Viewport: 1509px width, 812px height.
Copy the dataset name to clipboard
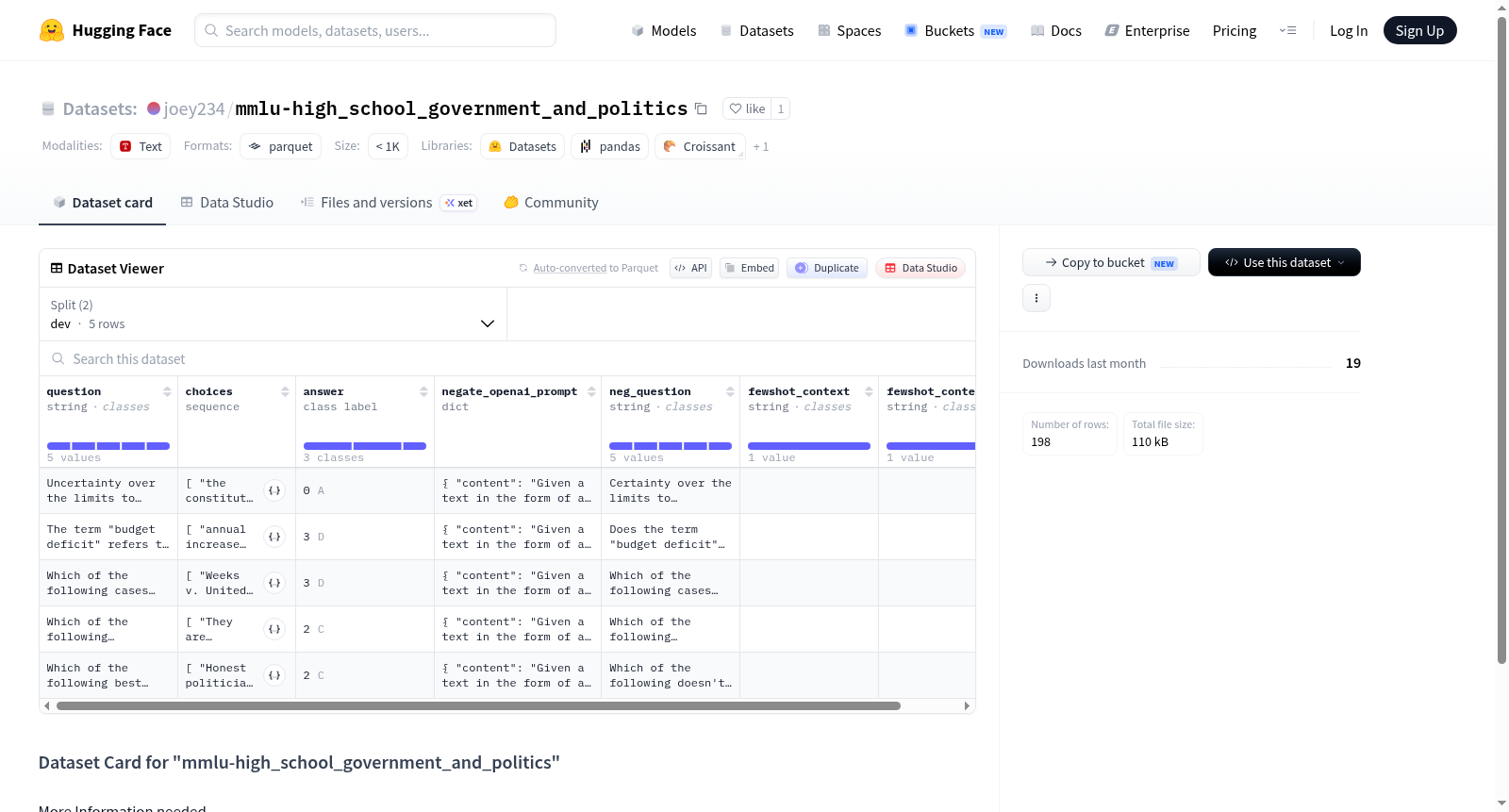click(701, 108)
